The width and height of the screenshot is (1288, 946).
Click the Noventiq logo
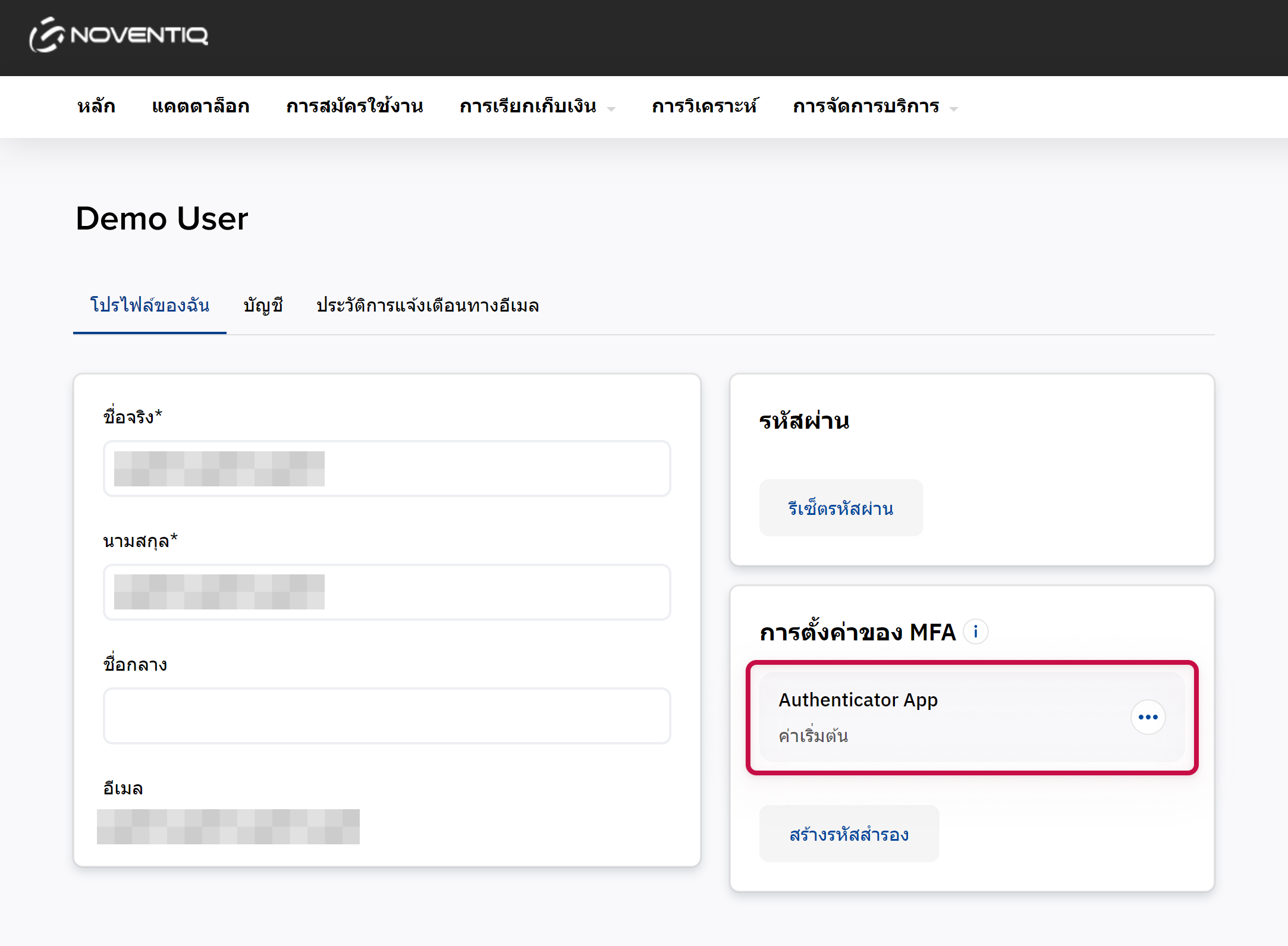pos(119,35)
